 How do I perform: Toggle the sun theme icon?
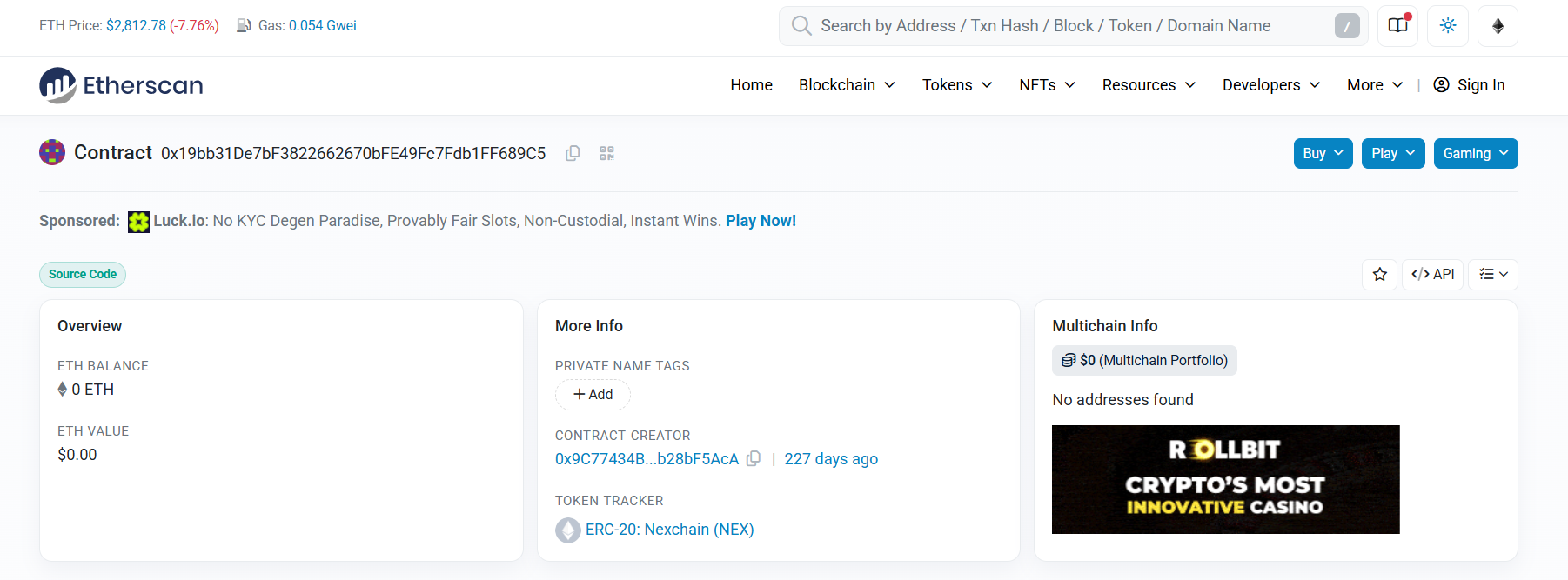pyautogui.click(x=1448, y=26)
